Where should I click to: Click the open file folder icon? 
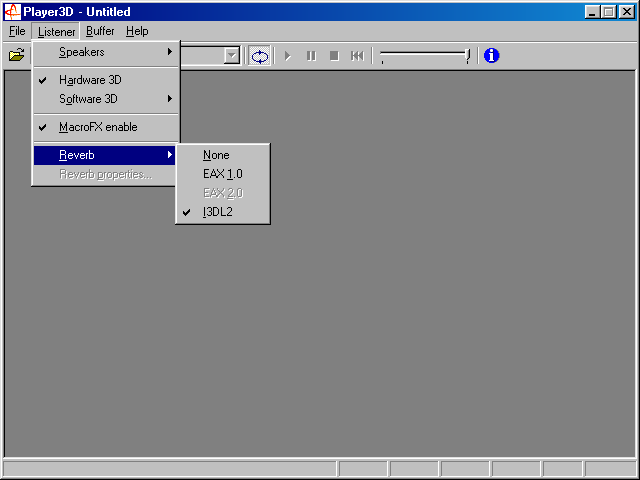click(17, 56)
